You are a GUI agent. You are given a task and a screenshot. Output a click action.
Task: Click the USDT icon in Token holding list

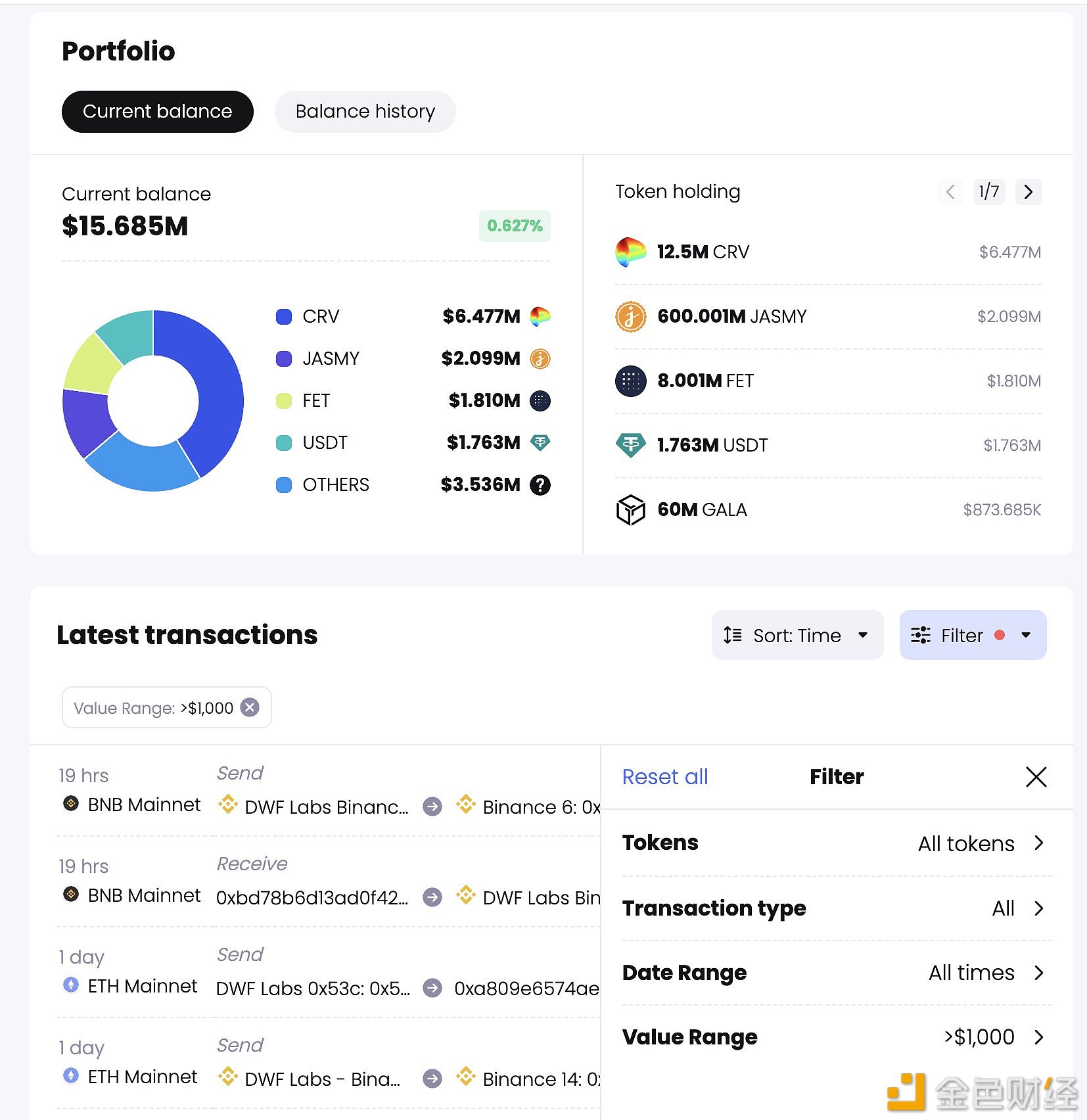click(x=630, y=445)
